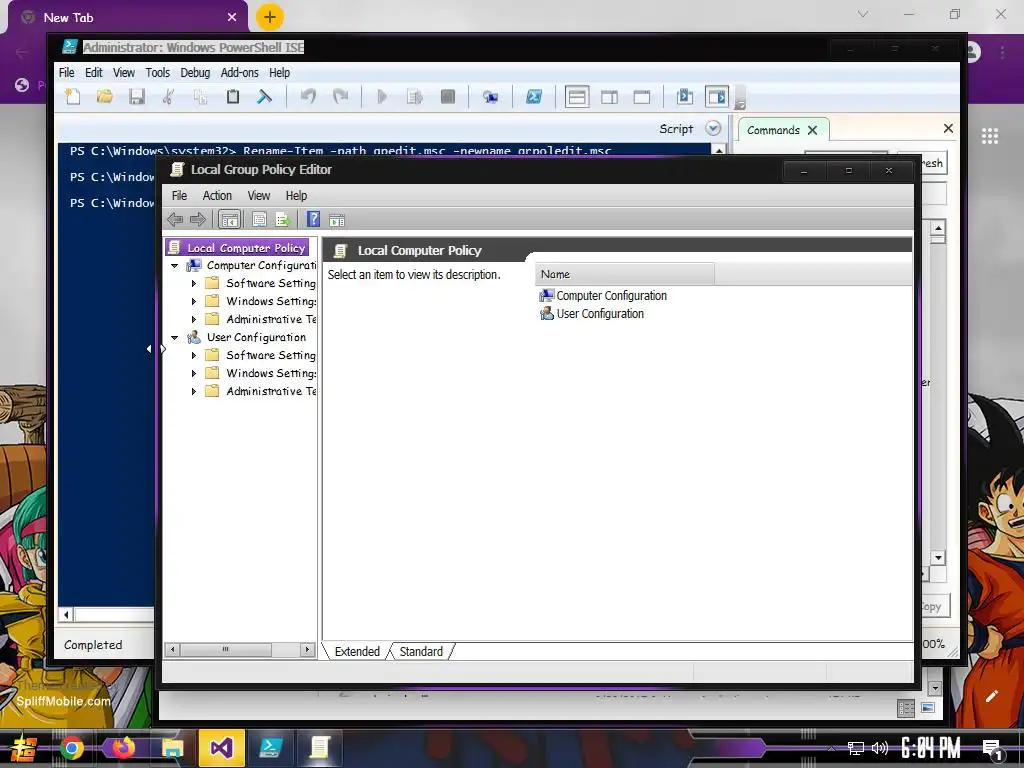Click the Back arrow in the Group Policy Editor
Image resolution: width=1024 pixels, height=768 pixels.
pyautogui.click(x=175, y=220)
